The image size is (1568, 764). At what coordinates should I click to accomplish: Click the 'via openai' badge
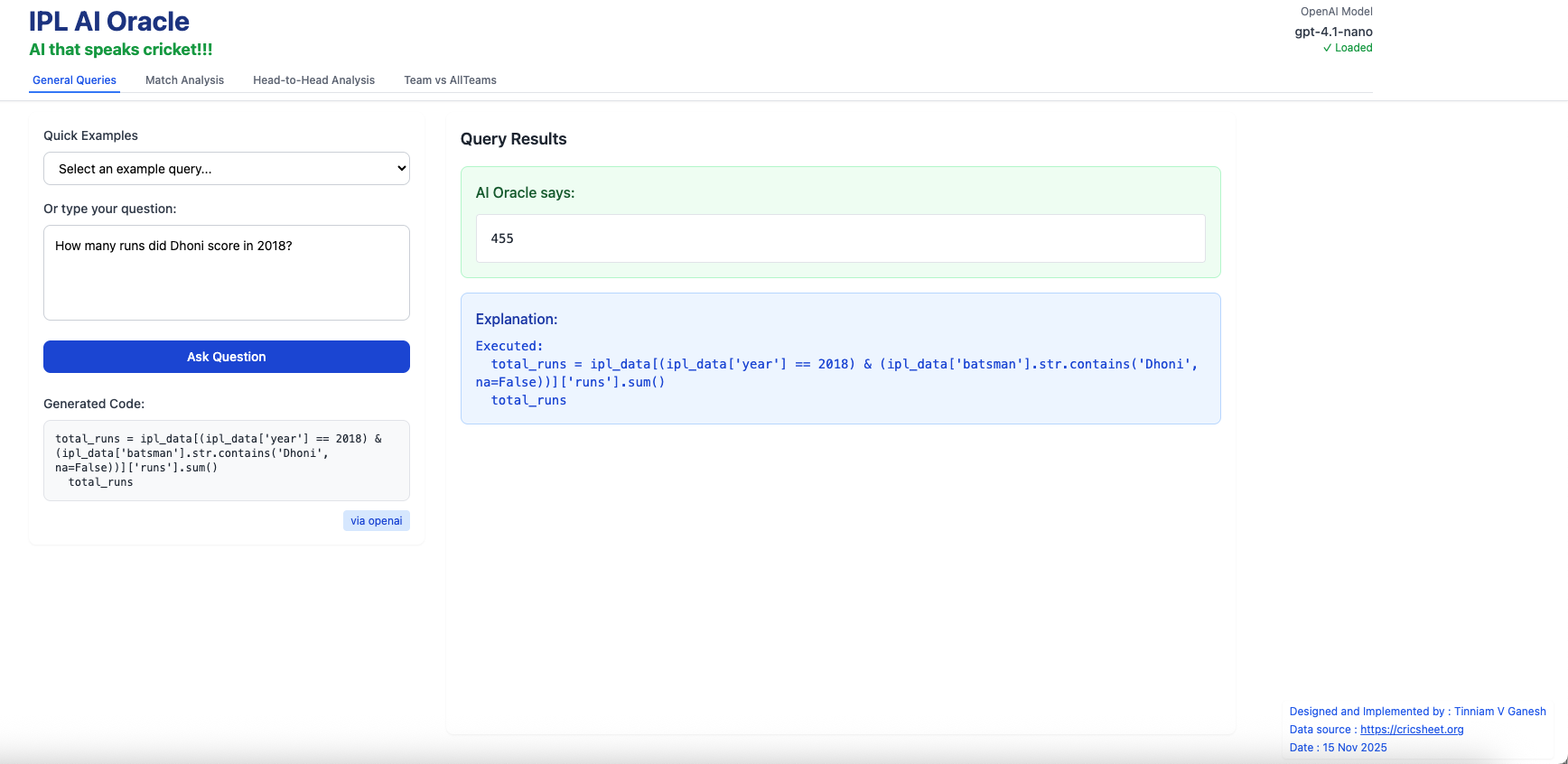pos(376,521)
